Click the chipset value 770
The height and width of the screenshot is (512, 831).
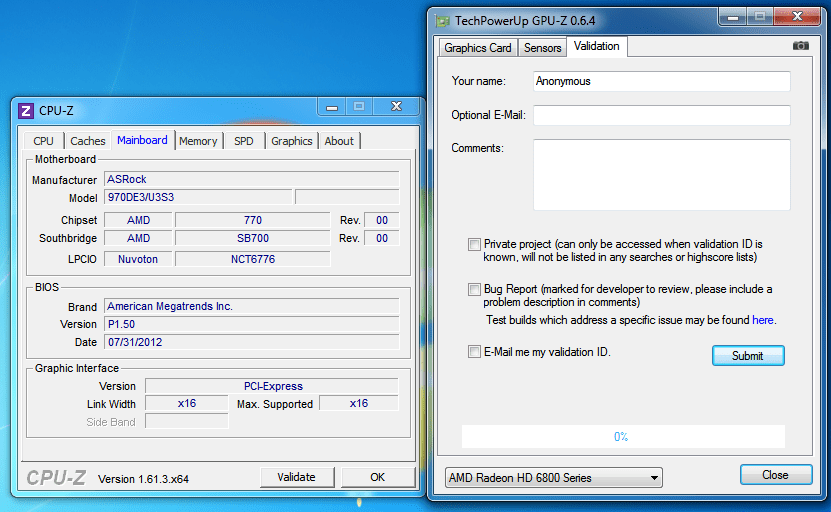tap(253, 220)
